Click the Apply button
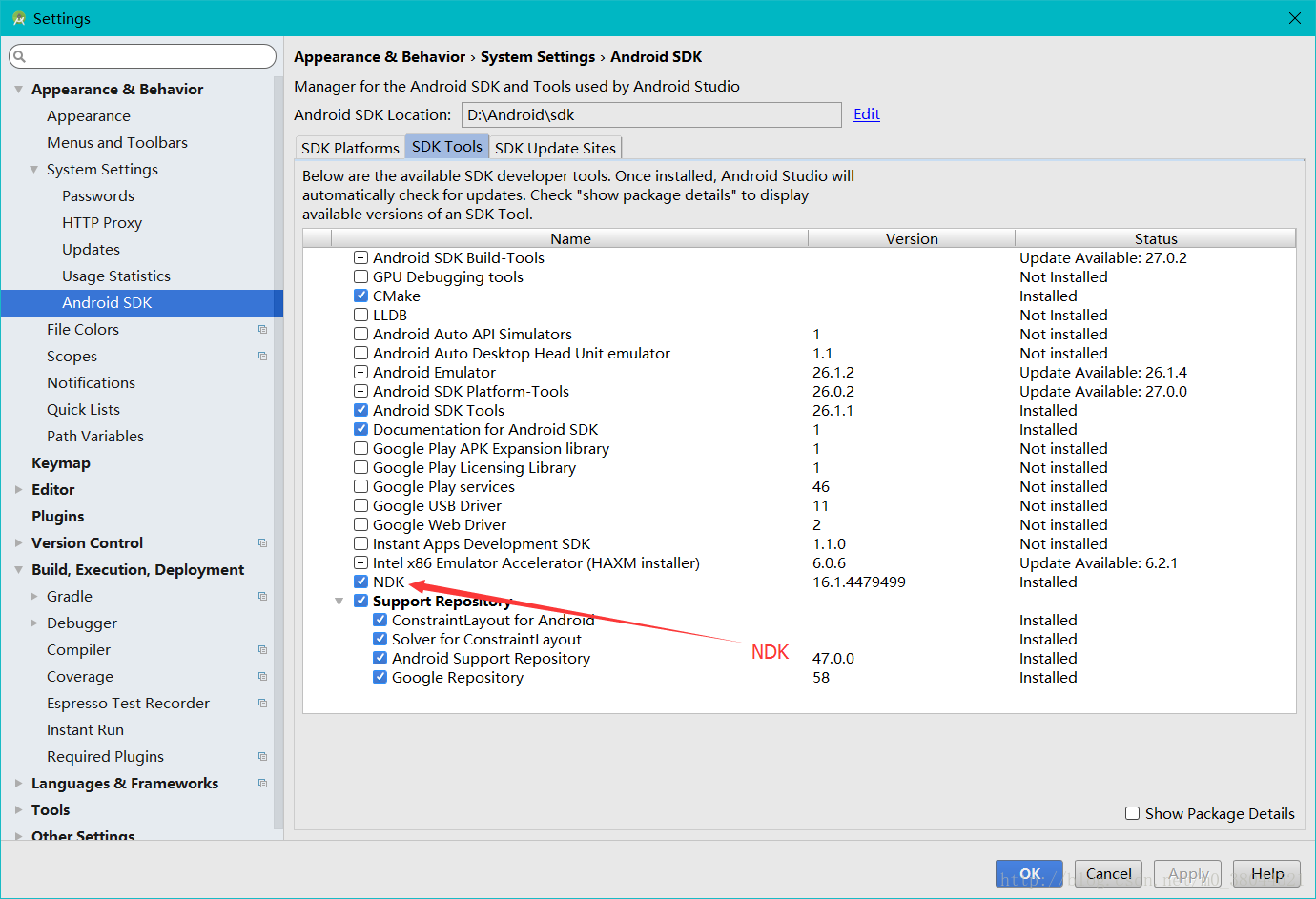 pyautogui.click(x=1188, y=873)
